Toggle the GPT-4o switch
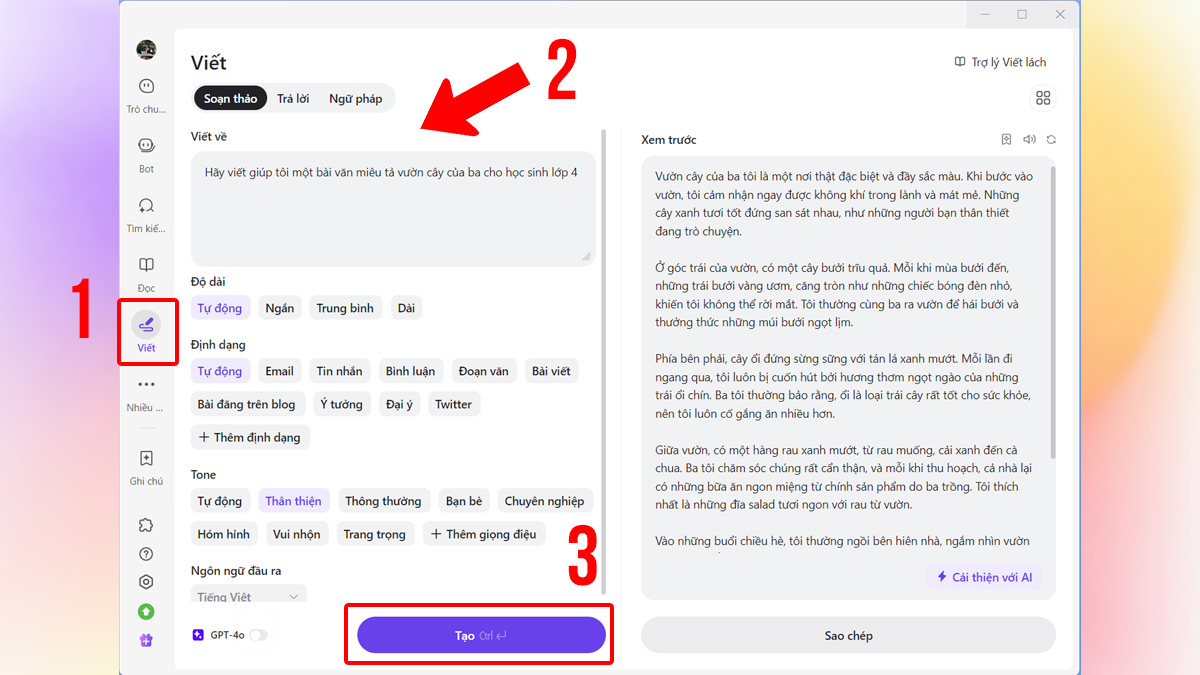Viewport: 1200px width, 675px height. click(258, 635)
